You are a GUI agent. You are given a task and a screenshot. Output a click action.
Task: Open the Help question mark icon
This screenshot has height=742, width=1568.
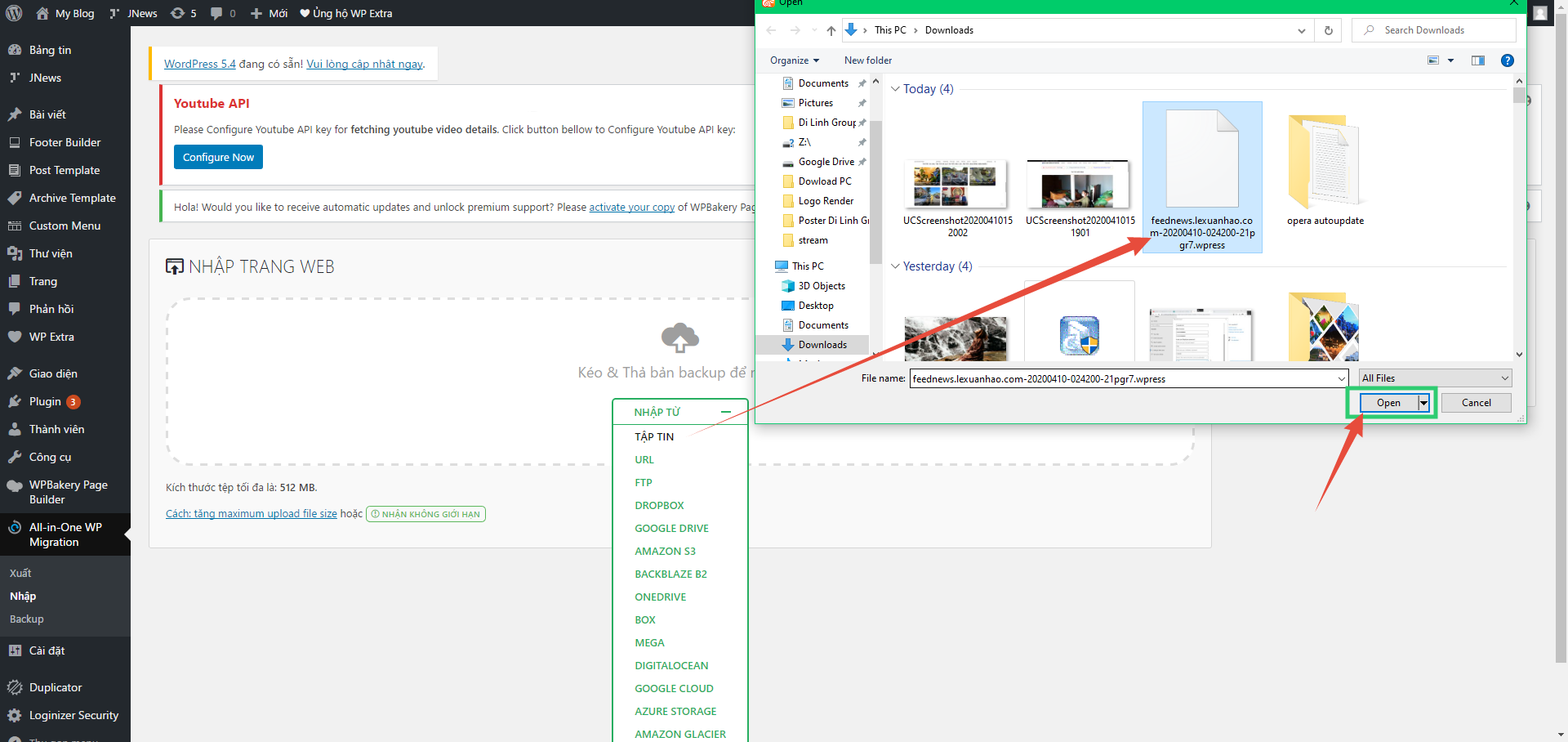coord(1508,60)
